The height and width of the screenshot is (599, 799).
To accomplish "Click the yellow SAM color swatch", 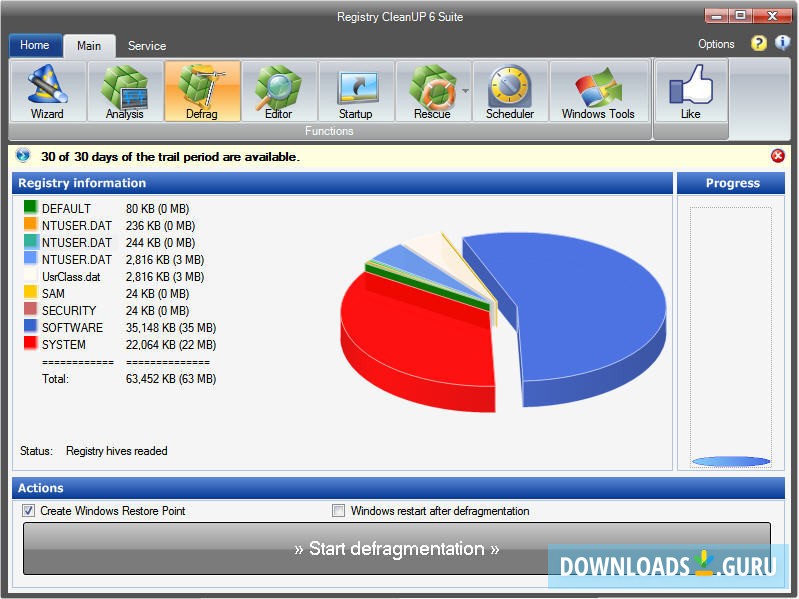I will 31,292.
